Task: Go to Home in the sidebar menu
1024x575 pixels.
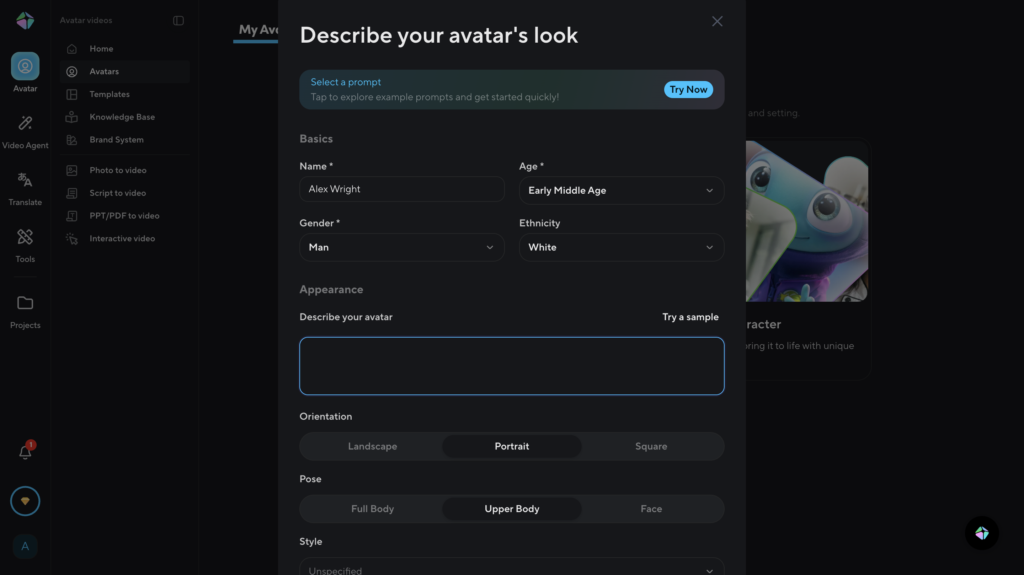Action: [125, 49]
